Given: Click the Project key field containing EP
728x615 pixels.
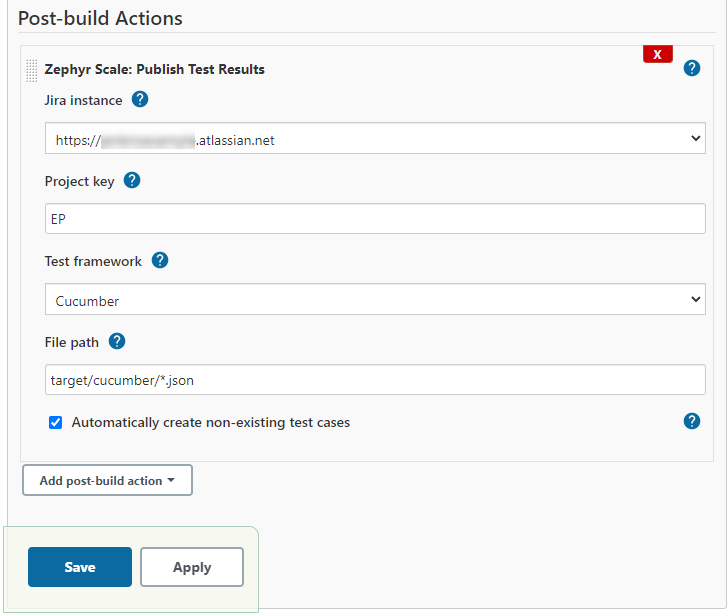Looking at the screenshot, I should [375, 219].
